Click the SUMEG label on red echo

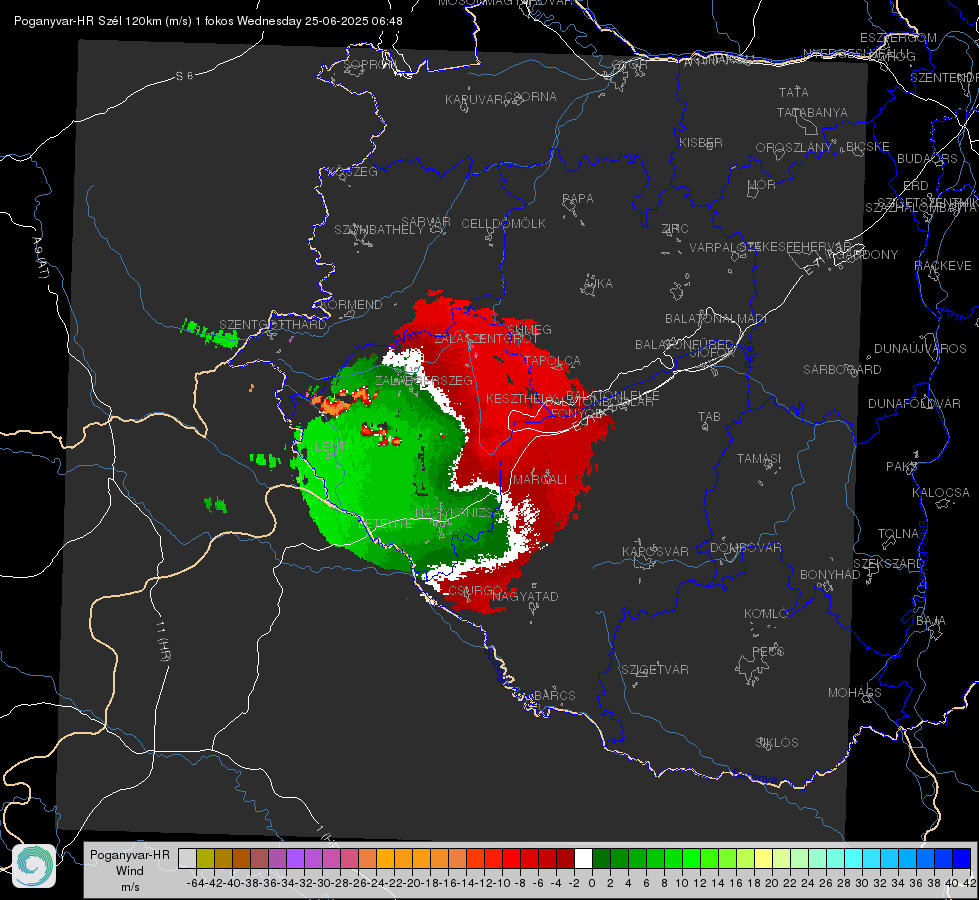(x=529, y=330)
